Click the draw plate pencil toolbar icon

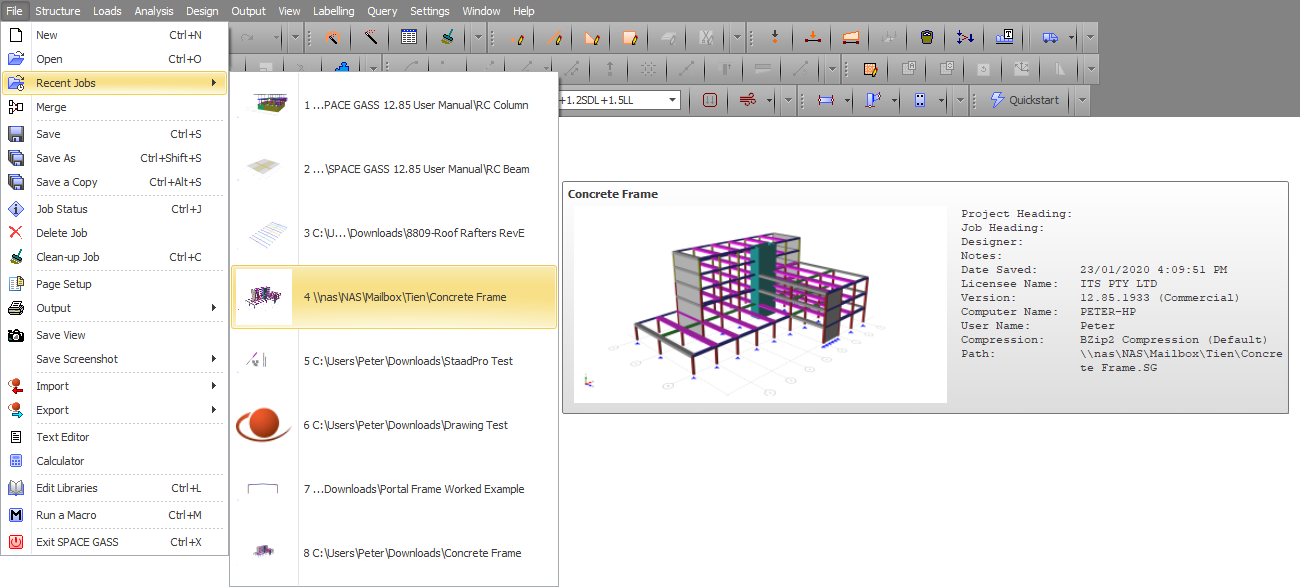pos(592,38)
